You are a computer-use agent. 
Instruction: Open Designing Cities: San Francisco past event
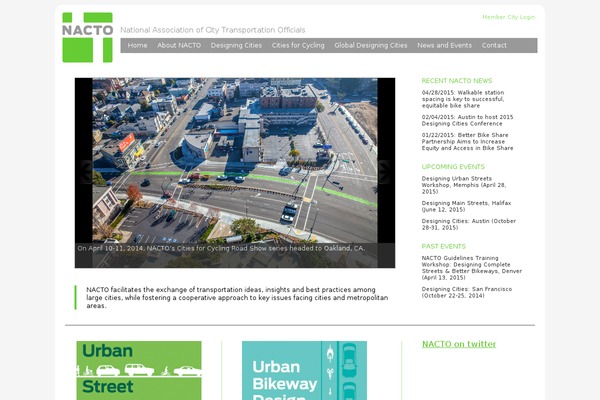coord(467,292)
